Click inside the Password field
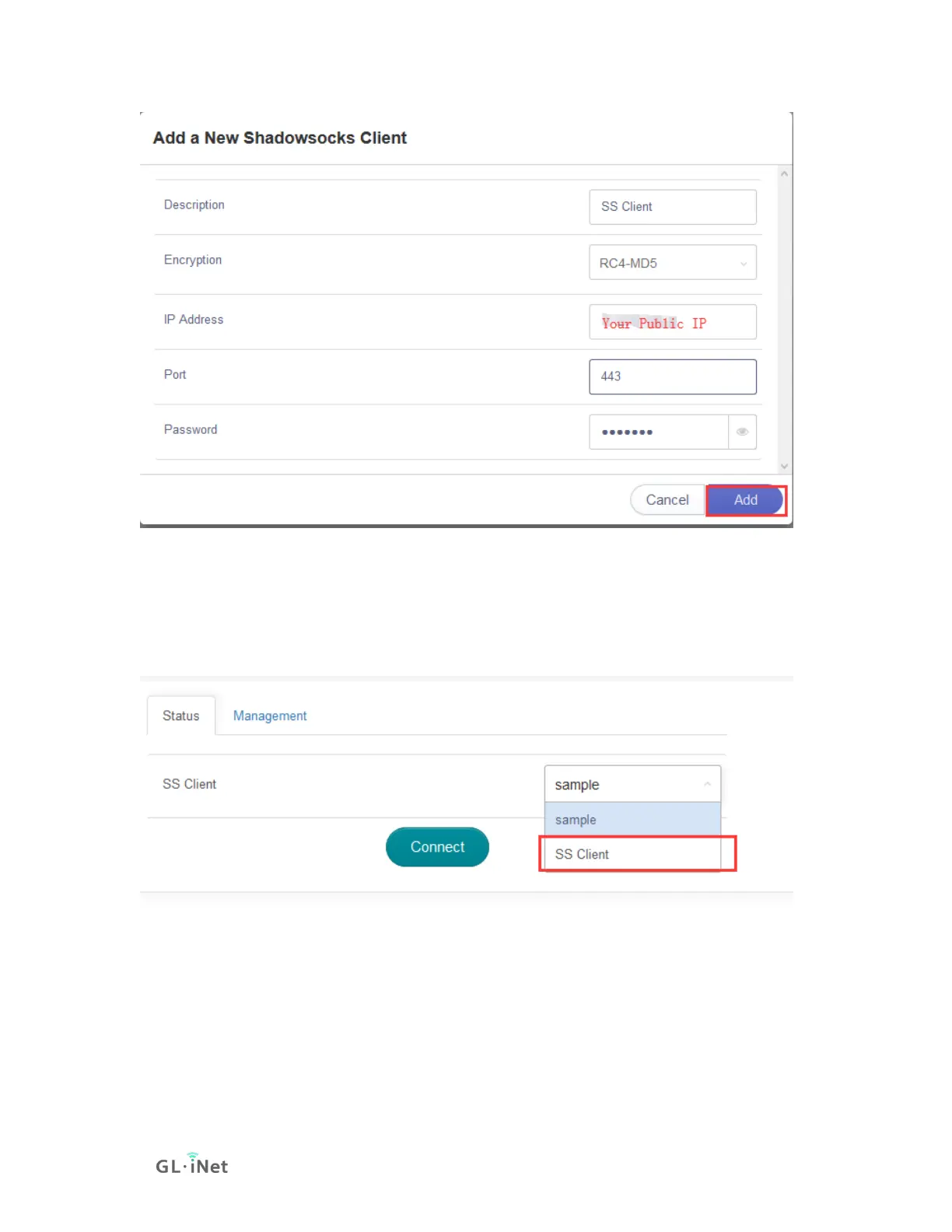The width and height of the screenshot is (952, 1232). tap(659, 432)
